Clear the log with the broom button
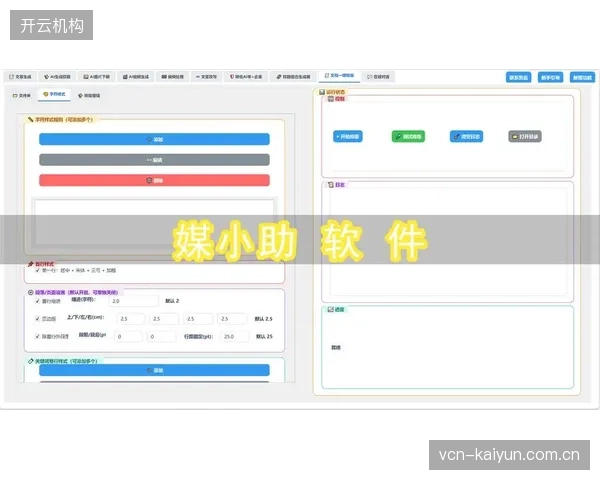Image resolution: width=600 pixels, height=480 pixels. tap(466, 136)
